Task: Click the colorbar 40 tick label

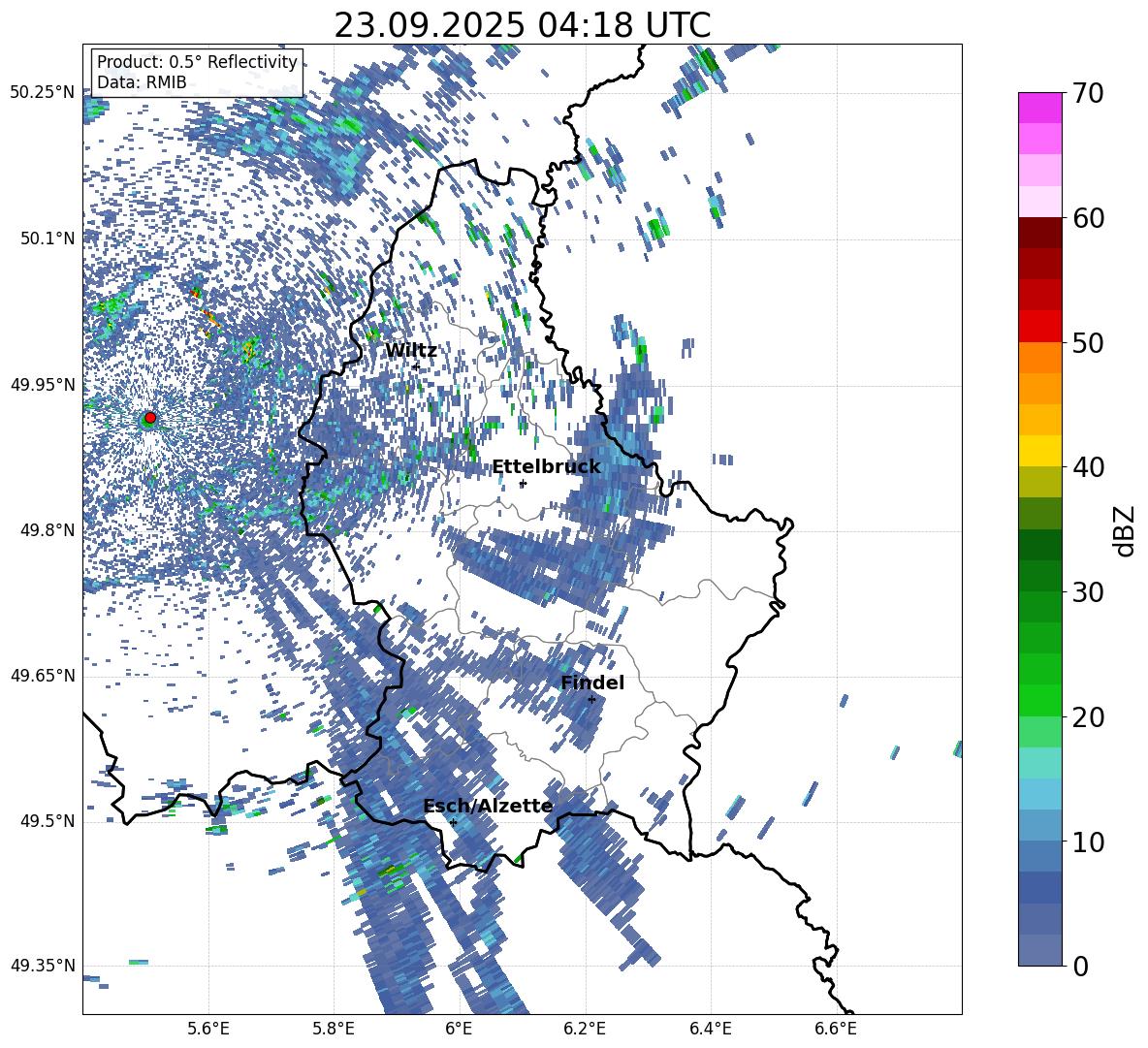Action: 1088,467
